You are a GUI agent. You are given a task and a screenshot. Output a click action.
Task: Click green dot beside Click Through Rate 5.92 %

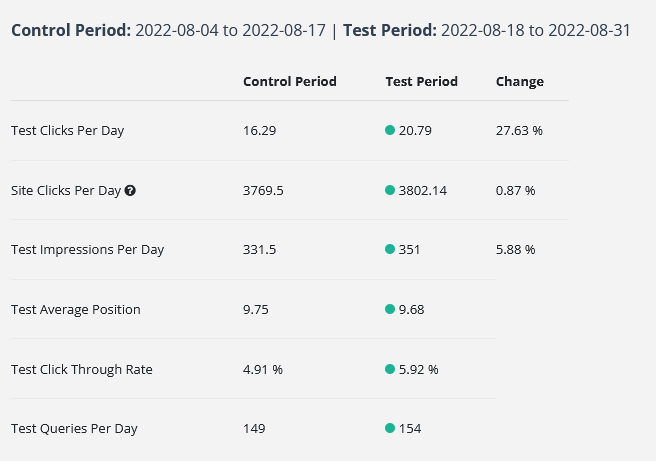point(390,369)
